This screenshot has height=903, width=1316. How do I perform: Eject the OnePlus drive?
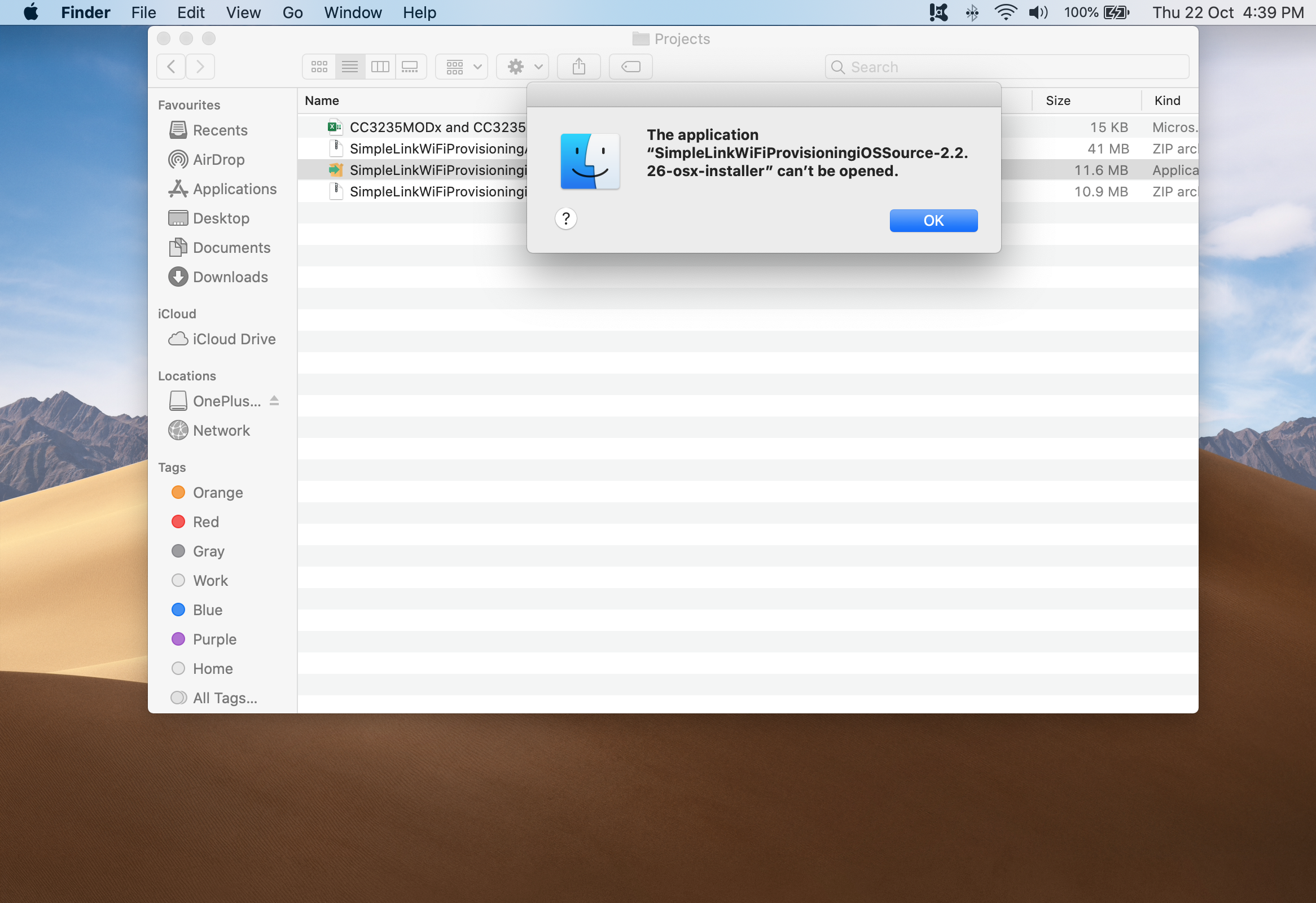point(274,401)
